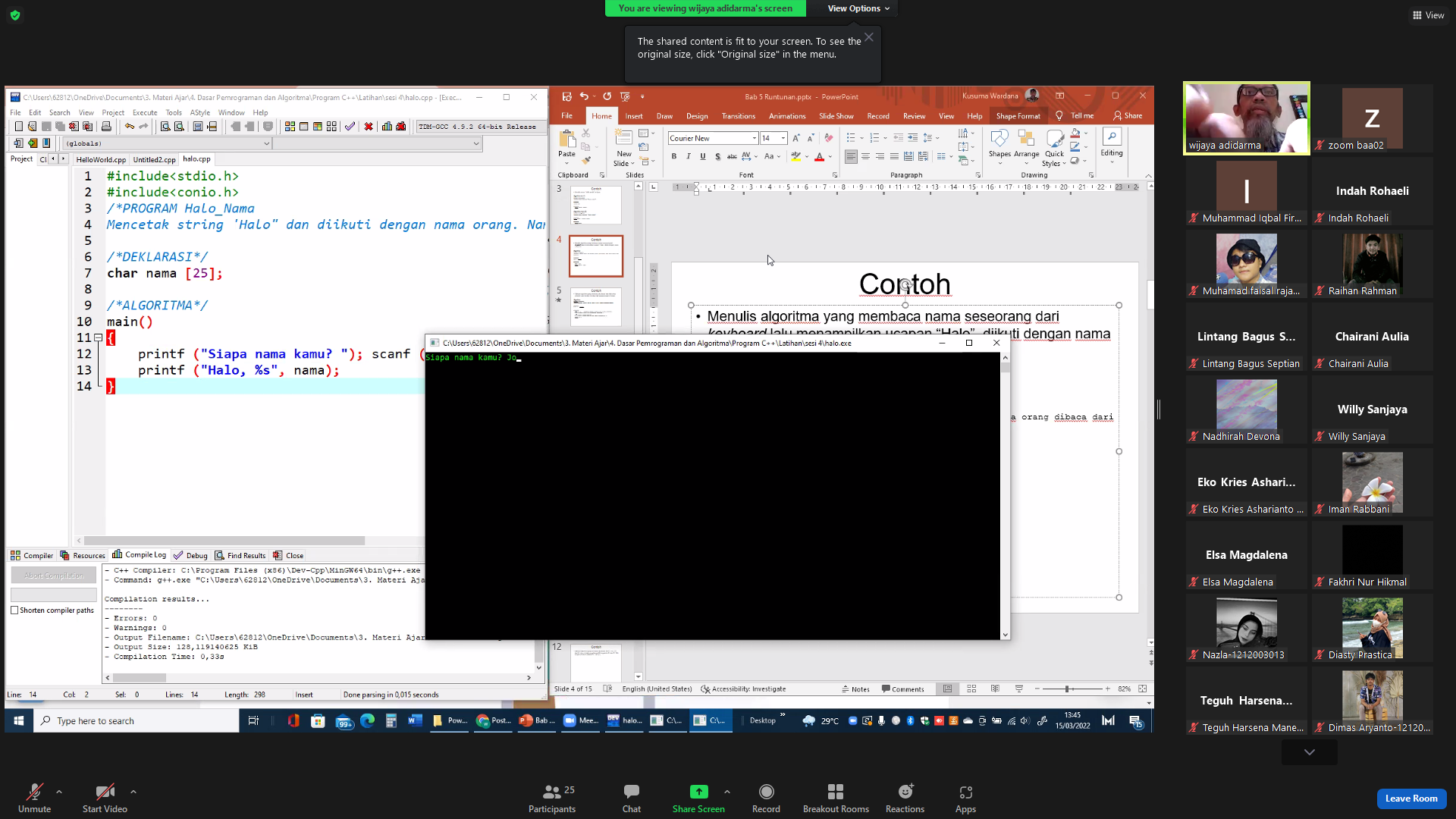Click the Windows taskbar search box
Viewport: 1456px width, 819px height.
(x=137, y=720)
